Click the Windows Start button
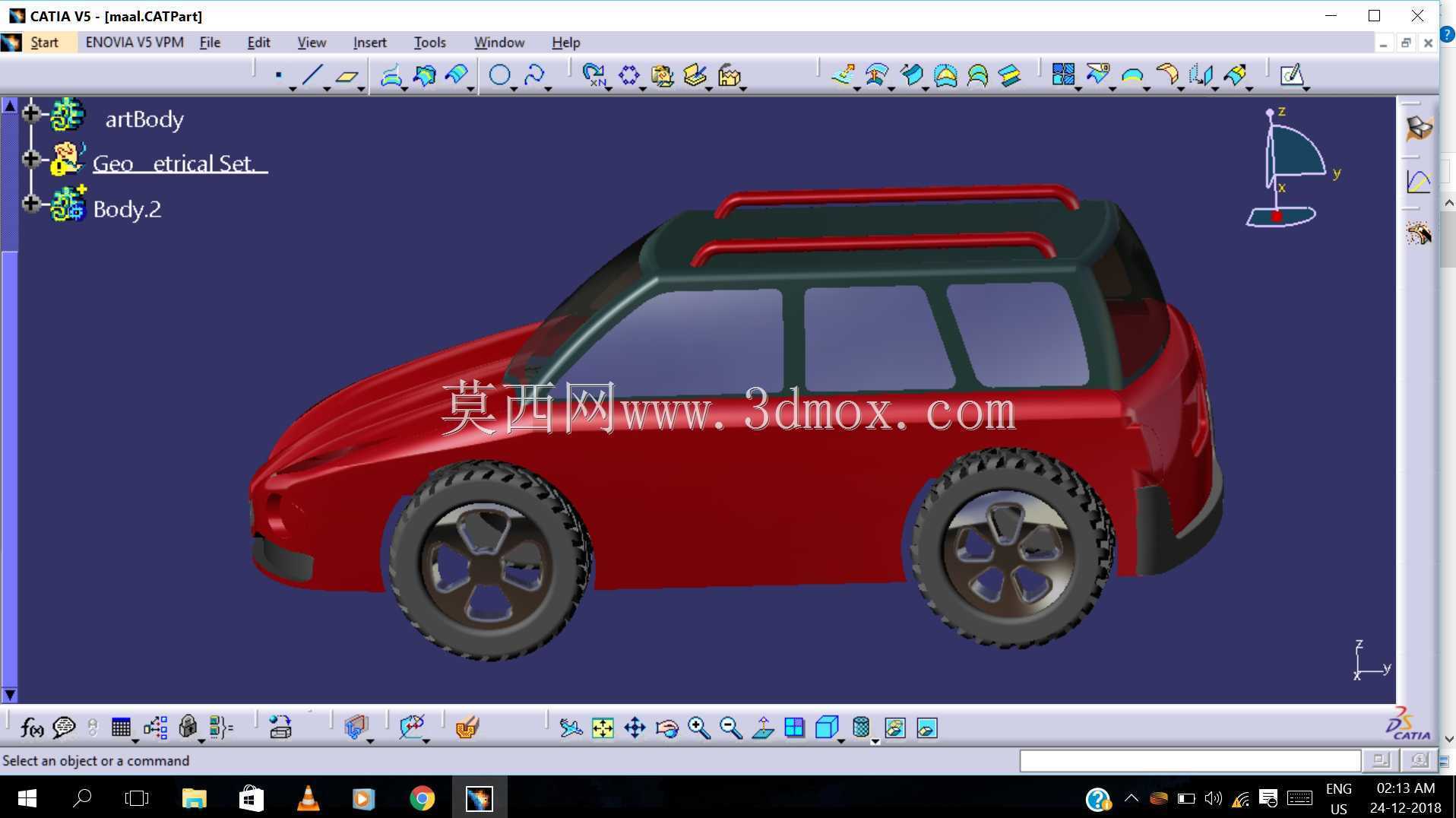 point(27,798)
